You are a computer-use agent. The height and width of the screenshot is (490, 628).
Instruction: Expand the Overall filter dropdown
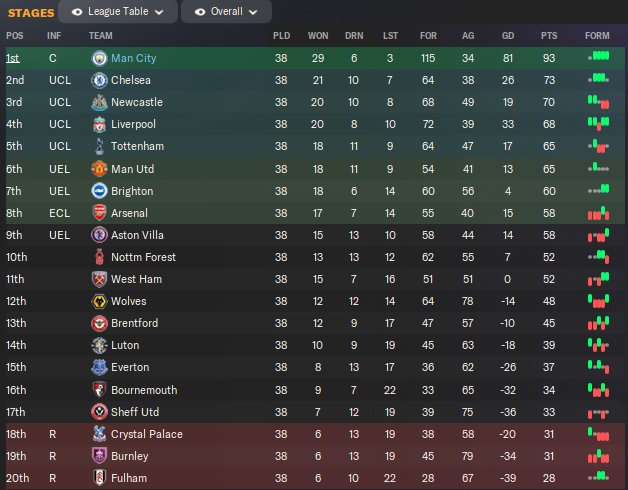point(232,12)
